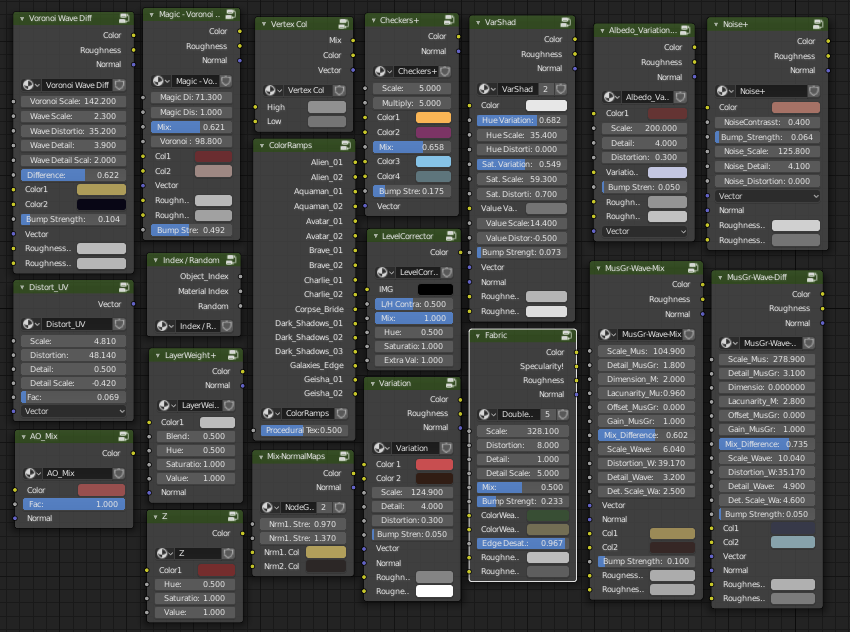Viewport: 850px width, 632px height.
Task: Click the node group icon in the Noise+ header
Action: (x=818, y=24)
